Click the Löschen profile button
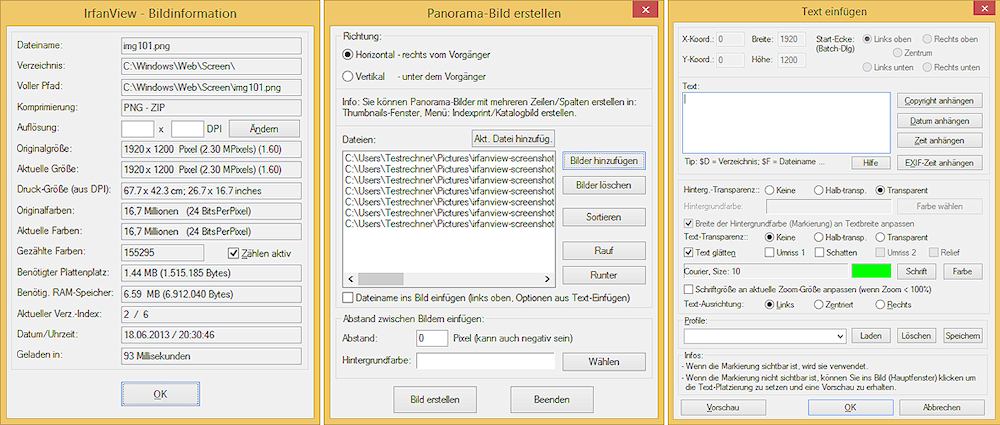Image resolution: width=1000 pixels, height=425 pixels. coord(916,336)
